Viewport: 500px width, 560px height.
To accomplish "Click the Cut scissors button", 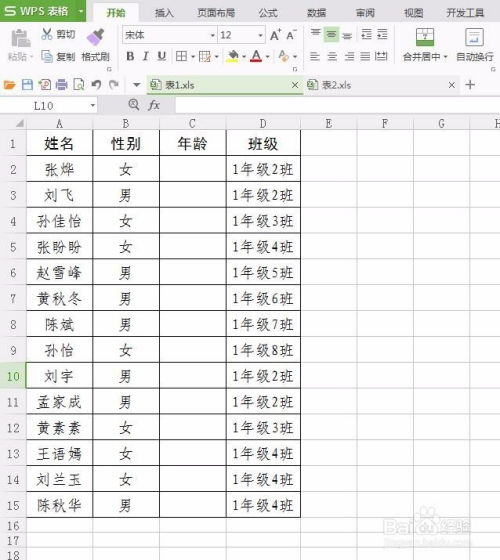I will pos(58,34).
